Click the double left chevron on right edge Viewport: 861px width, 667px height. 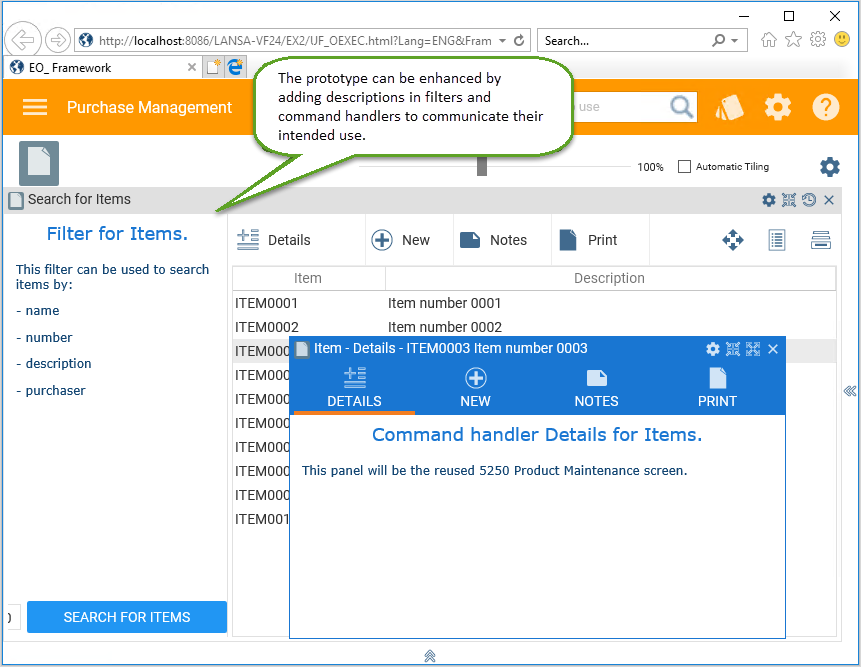click(849, 391)
